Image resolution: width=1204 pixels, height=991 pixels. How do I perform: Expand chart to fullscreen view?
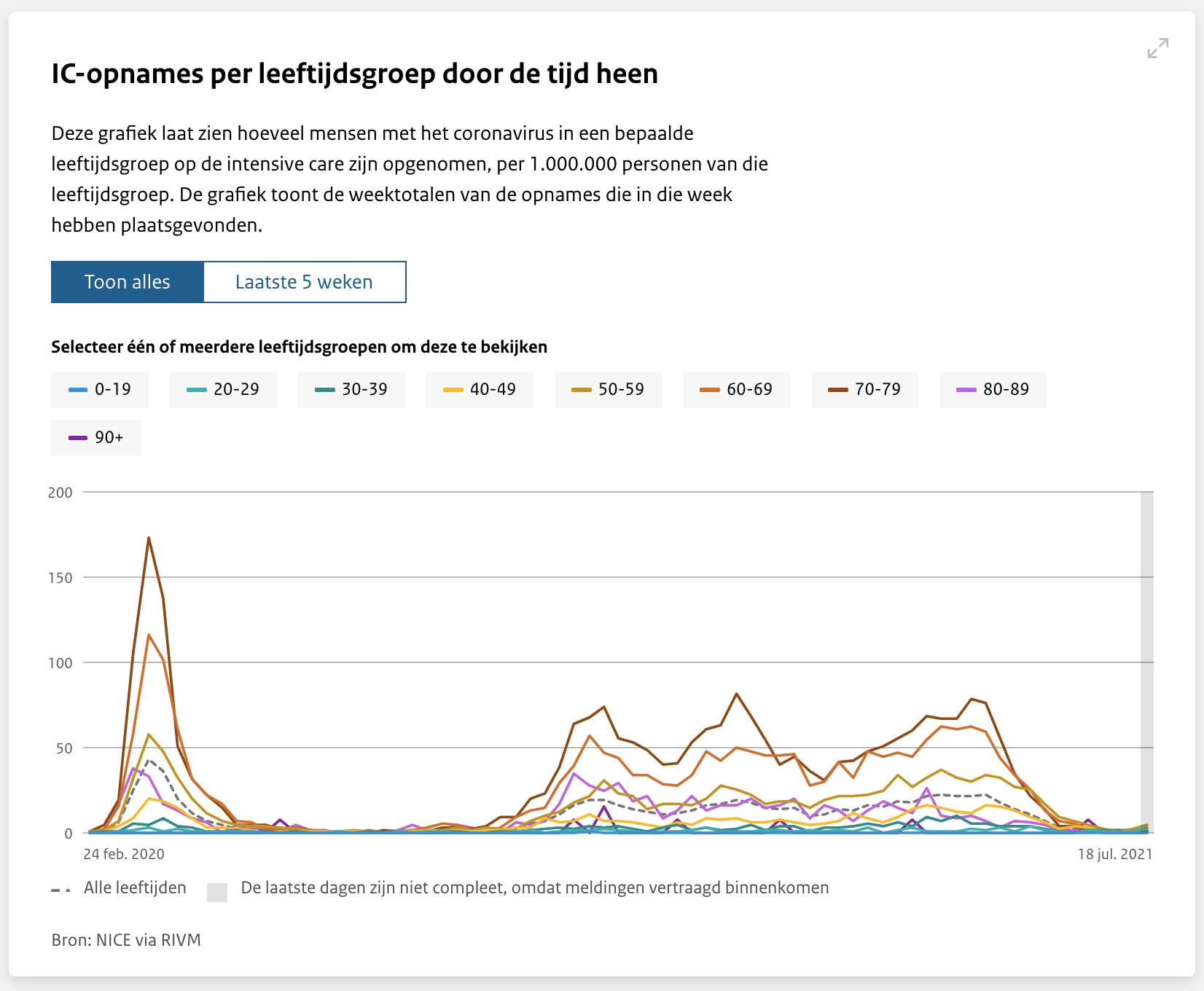tap(1157, 48)
